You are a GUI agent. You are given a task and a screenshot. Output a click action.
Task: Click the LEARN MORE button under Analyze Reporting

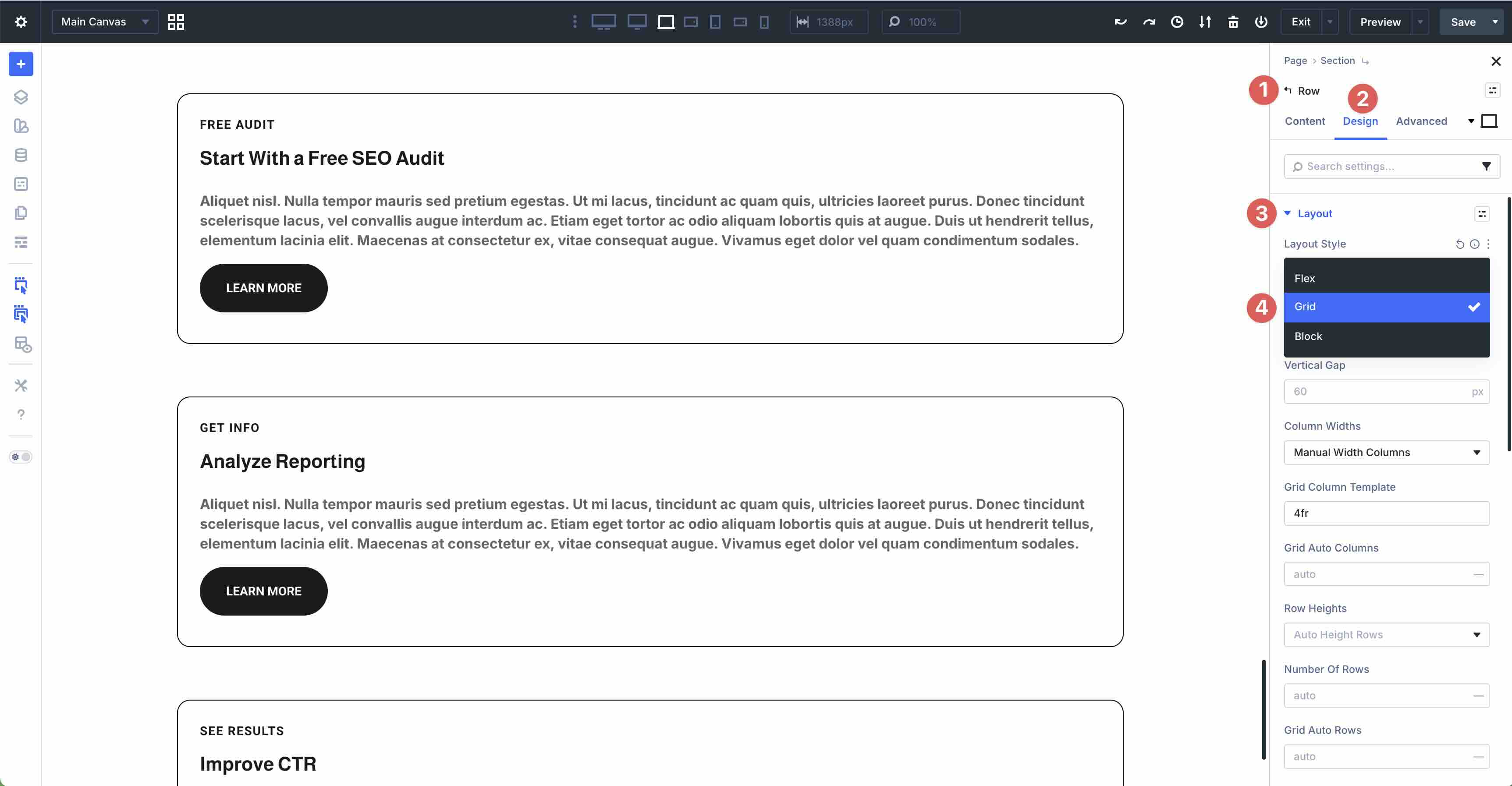(263, 591)
